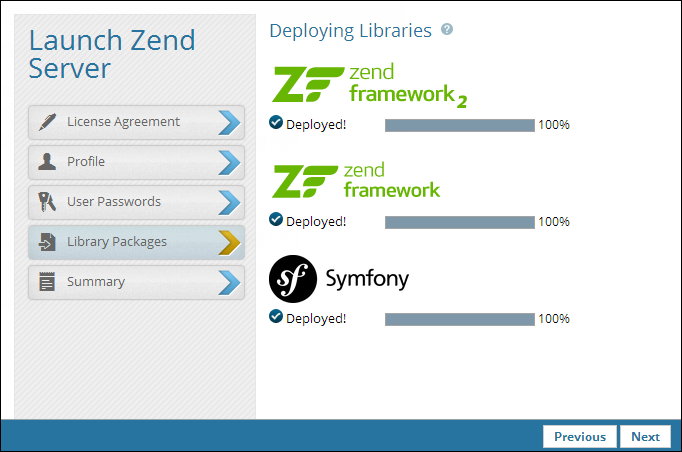Viewport: 682px width, 452px height.
Task: Click the Symfony deployment progress bar
Action: click(460, 319)
